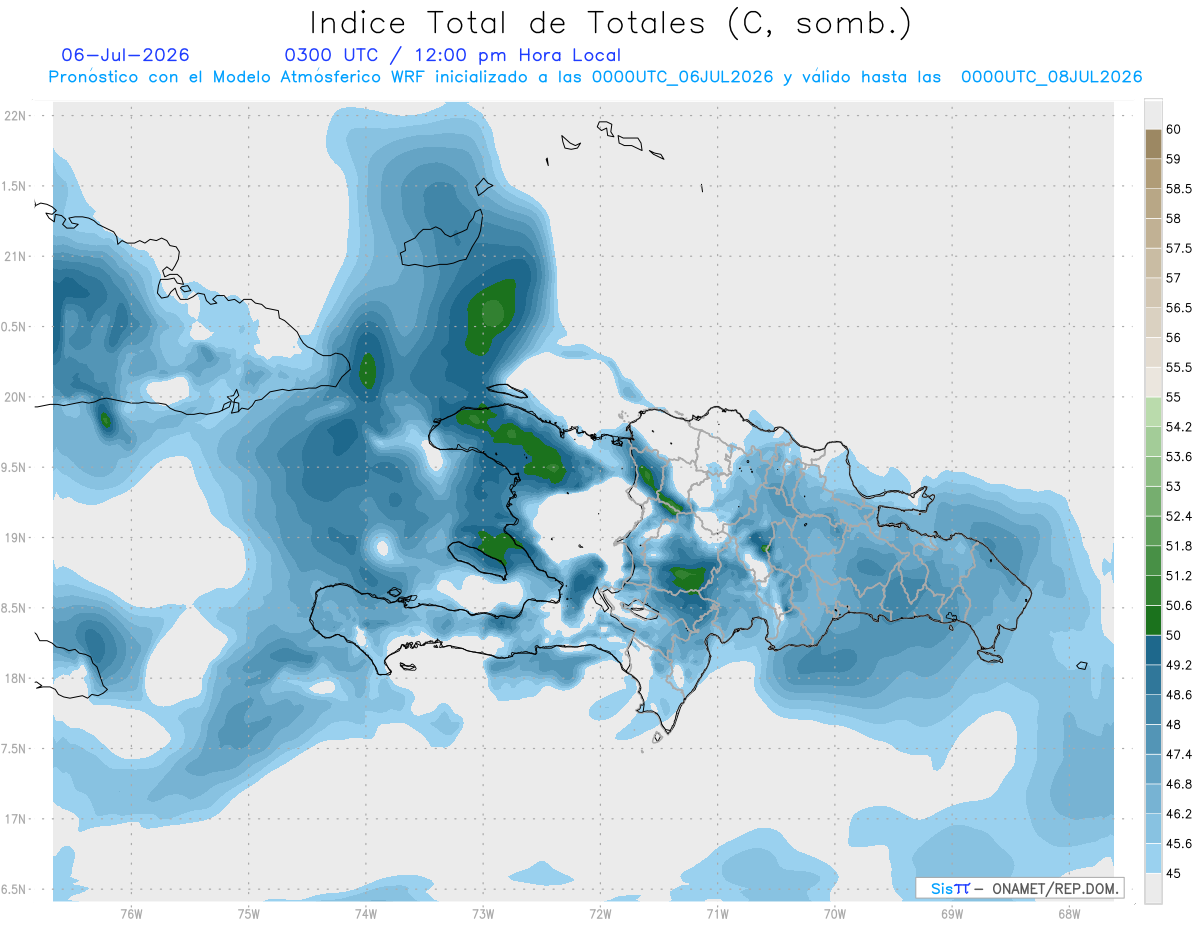The image size is (1200, 927).
Task: Click the '72W' longitude label
Action: coord(600,913)
